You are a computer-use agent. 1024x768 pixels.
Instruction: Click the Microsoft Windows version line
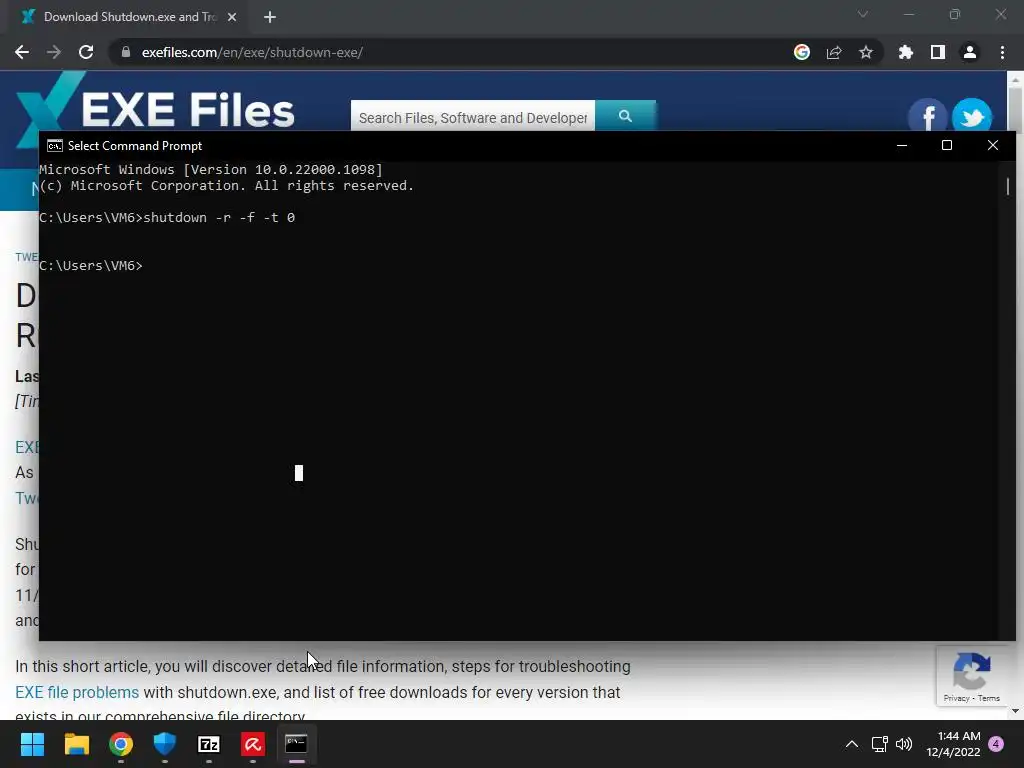(x=211, y=170)
